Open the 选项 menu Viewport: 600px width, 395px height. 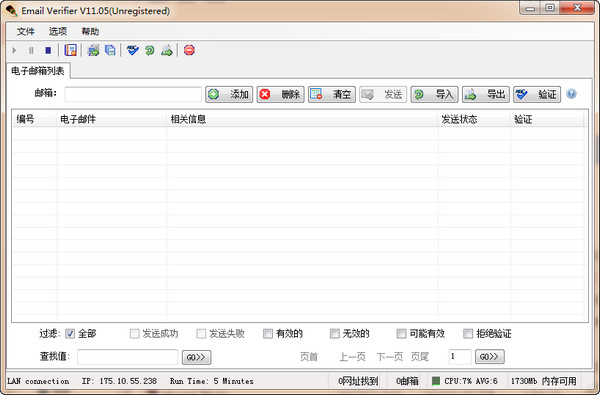click(x=58, y=31)
